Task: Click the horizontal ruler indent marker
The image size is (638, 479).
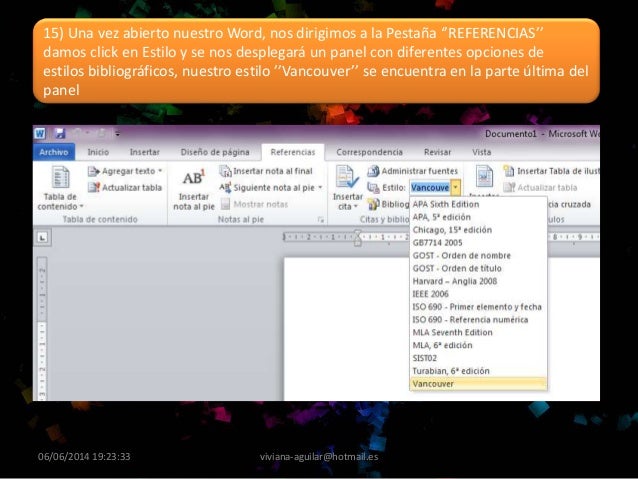Action: [357, 237]
